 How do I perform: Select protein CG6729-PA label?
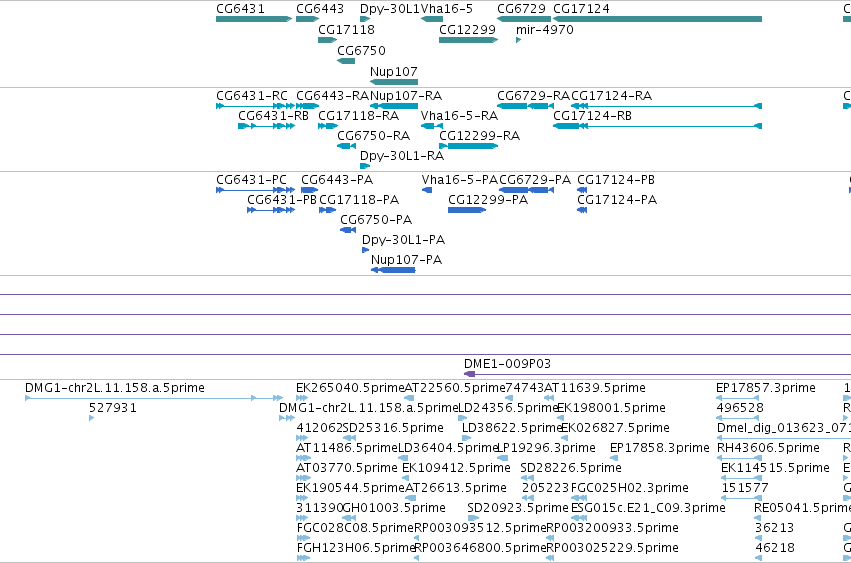(x=535, y=180)
